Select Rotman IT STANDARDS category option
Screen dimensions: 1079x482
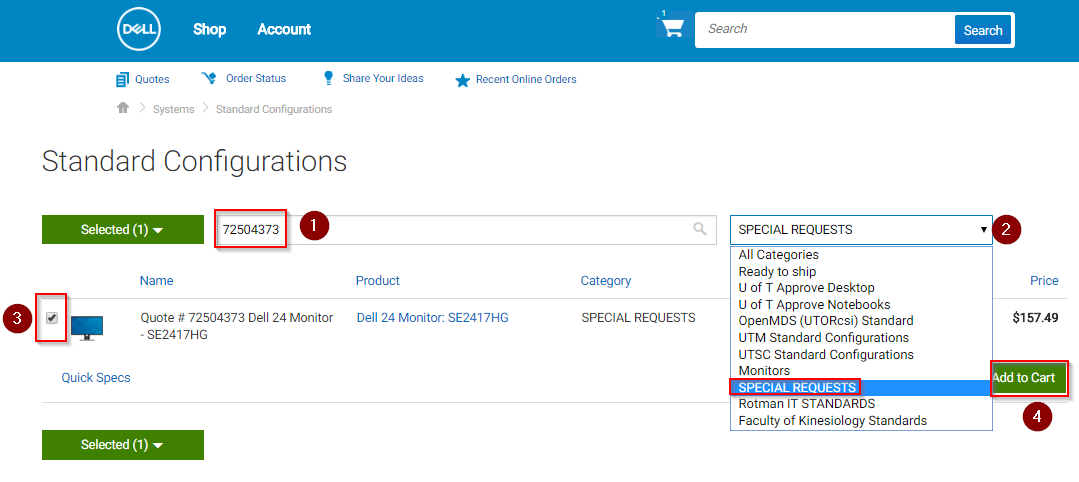pyautogui.click(x=806, y=404)
